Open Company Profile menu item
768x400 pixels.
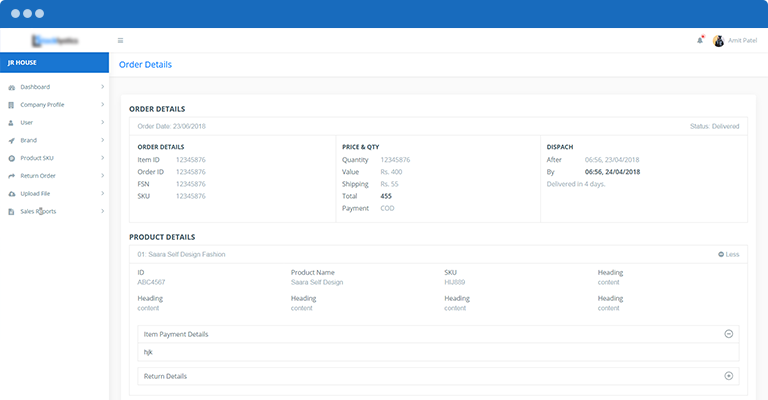42,105
